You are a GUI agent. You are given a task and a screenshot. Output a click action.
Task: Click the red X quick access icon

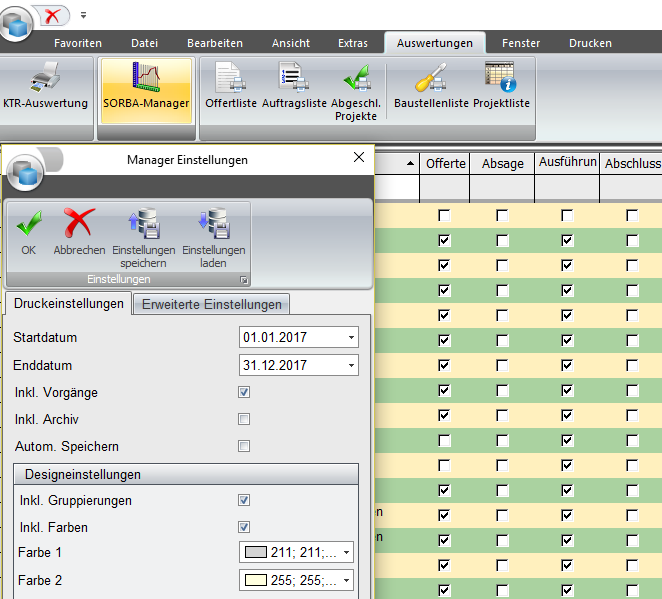coord(52,16)
